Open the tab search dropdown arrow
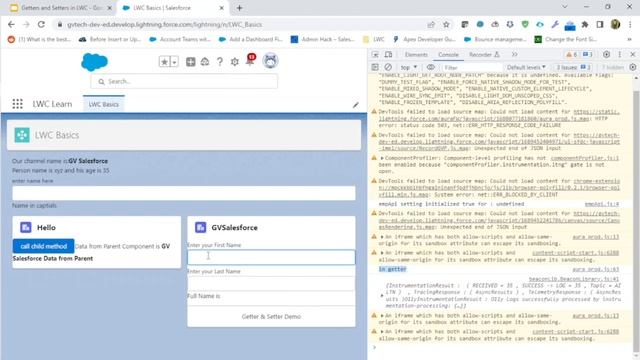The image size is (640, 360). [564, 7]
